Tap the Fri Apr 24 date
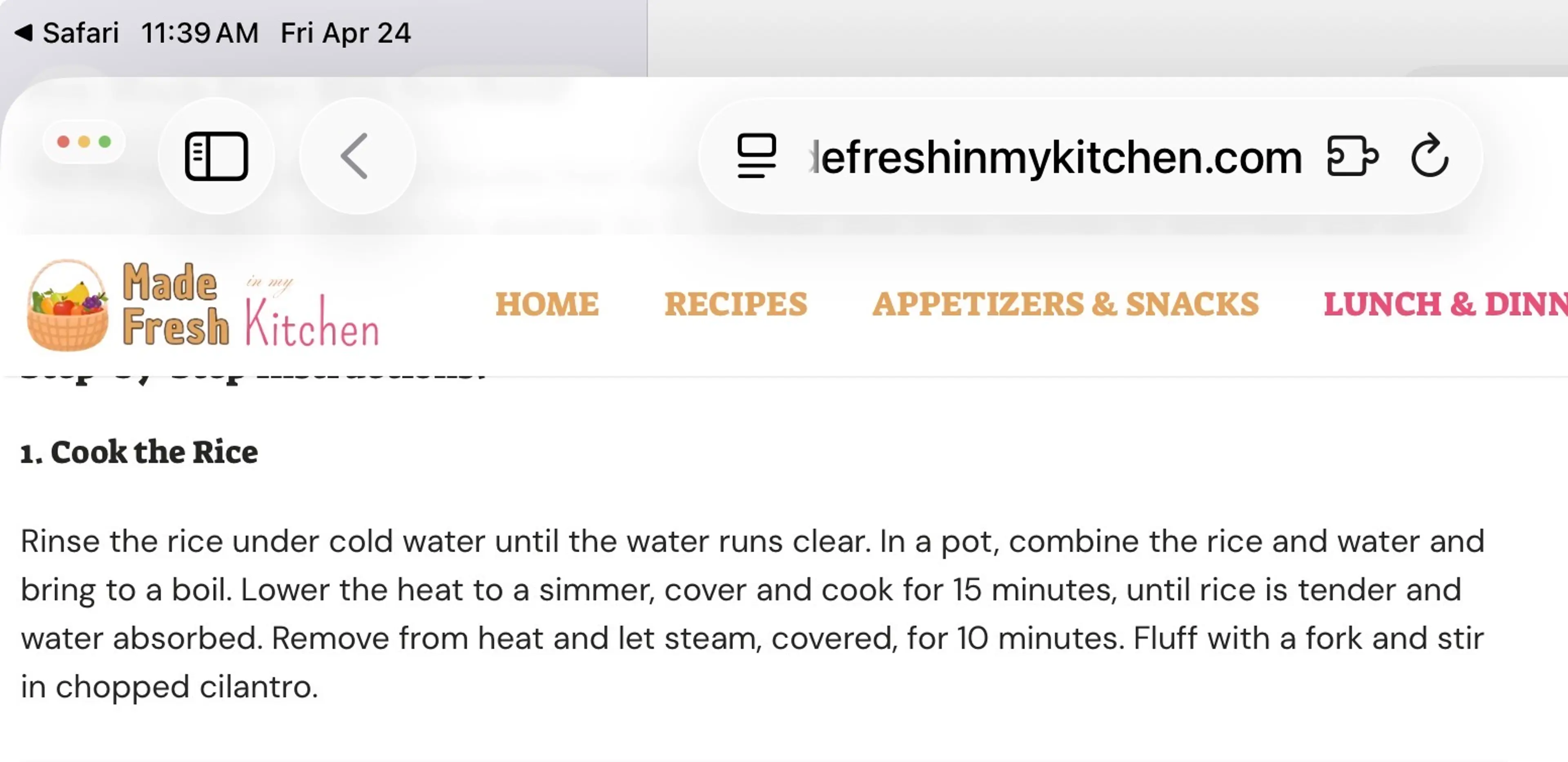This screenshot has width=1568, height=762. (345, 33)
